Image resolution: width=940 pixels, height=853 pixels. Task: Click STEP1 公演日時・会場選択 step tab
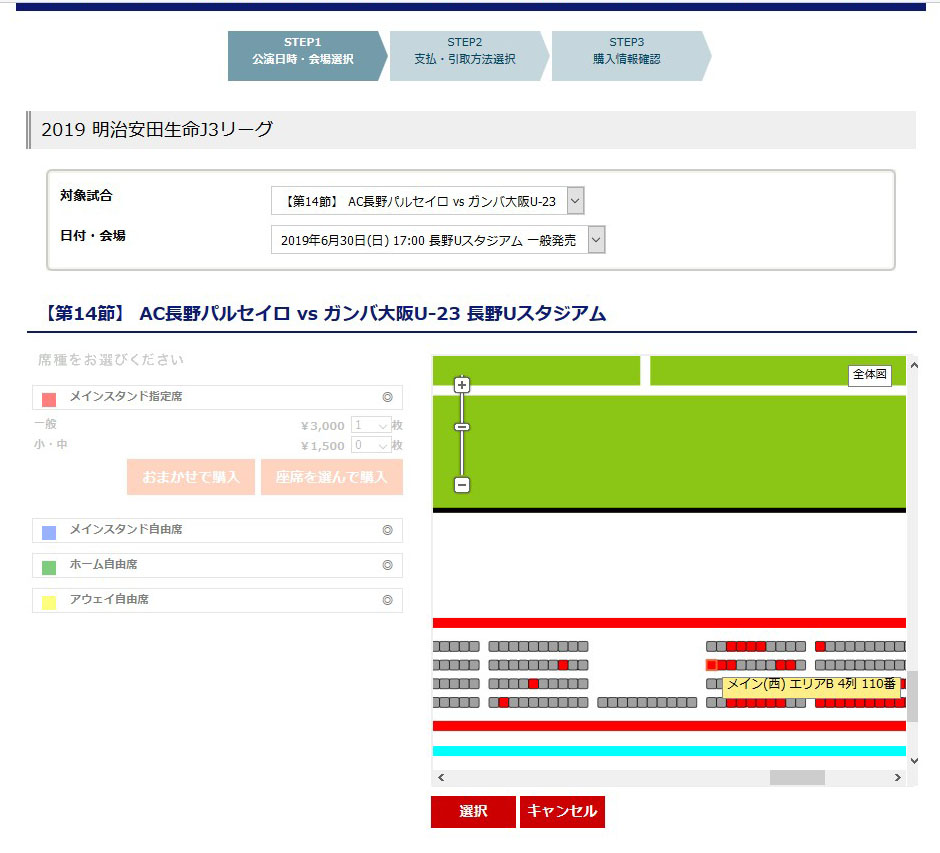307,56
